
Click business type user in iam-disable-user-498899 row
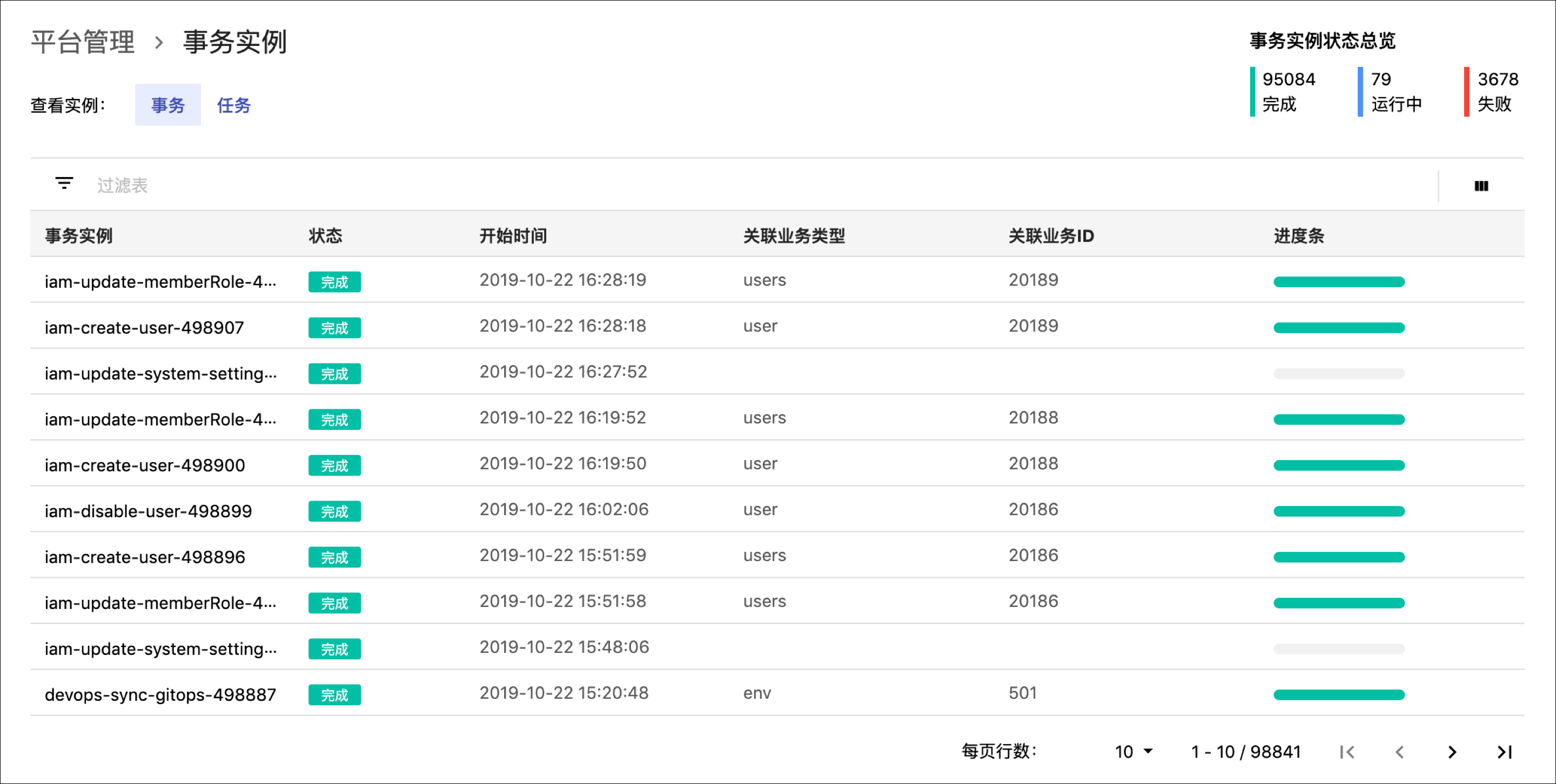point(760,510)
